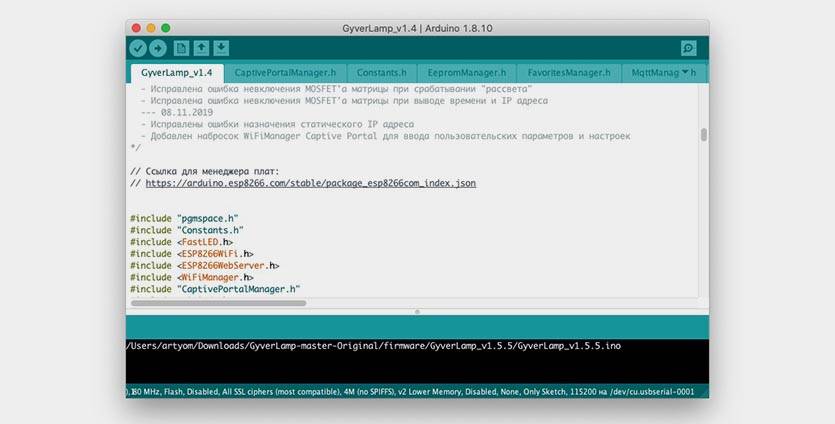Switch to the GyverLamp_v1.4 tab

coord(176,73)
